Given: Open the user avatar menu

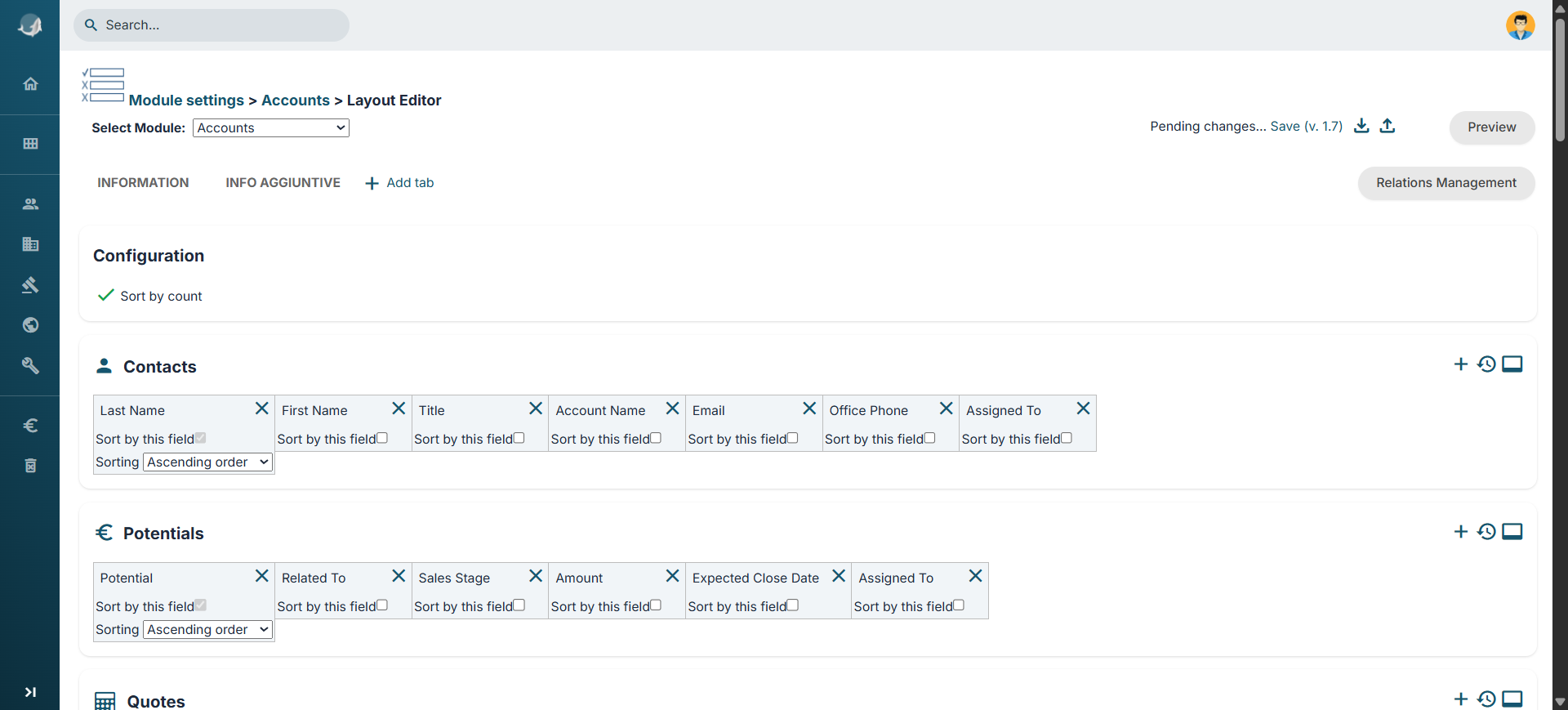Looking at the screenshot, I should [1520, 25].
